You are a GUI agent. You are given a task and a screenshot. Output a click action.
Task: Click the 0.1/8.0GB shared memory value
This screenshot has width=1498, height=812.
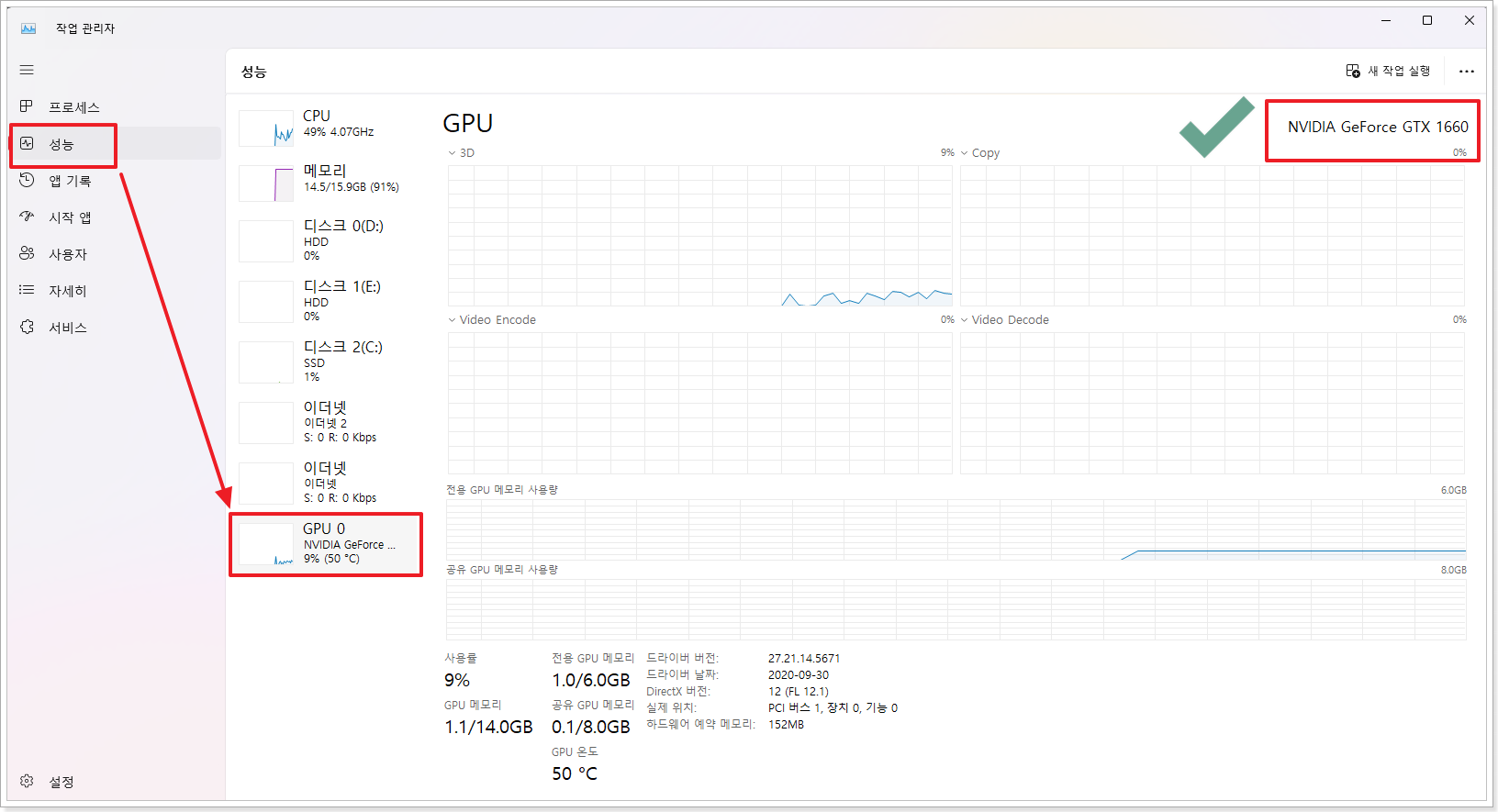[591, 727]
